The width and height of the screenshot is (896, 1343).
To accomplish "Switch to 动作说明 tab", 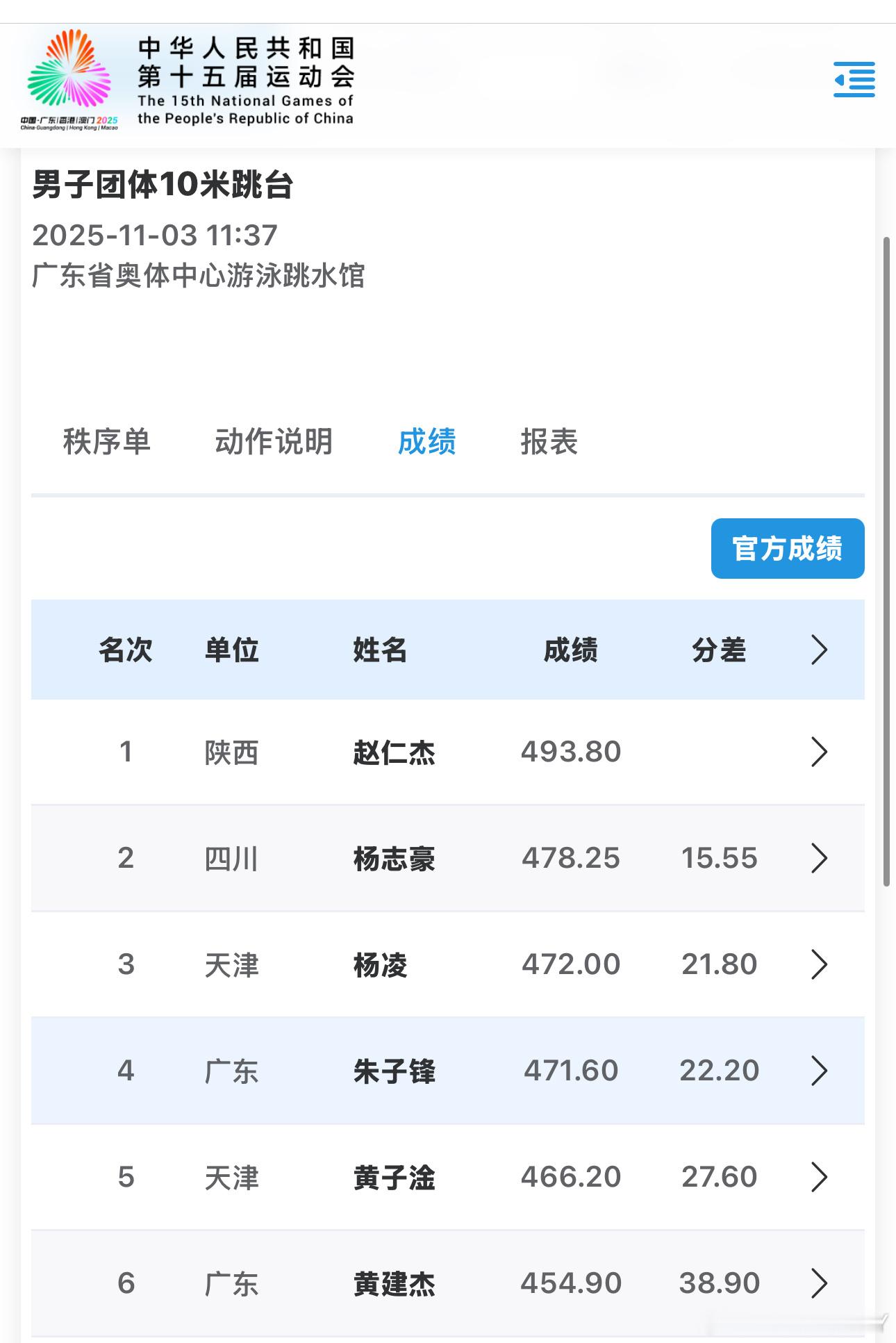I will (x=274, y=442).
